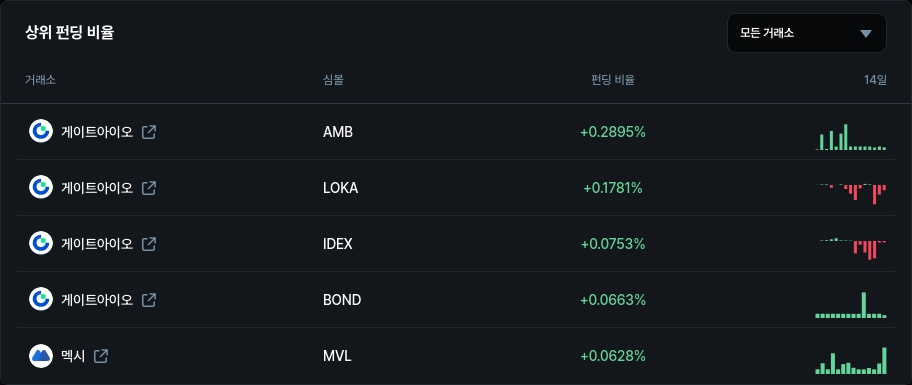Sort by 펀딩 비율 column header
The image size is (912, 385).
[612, 80]
